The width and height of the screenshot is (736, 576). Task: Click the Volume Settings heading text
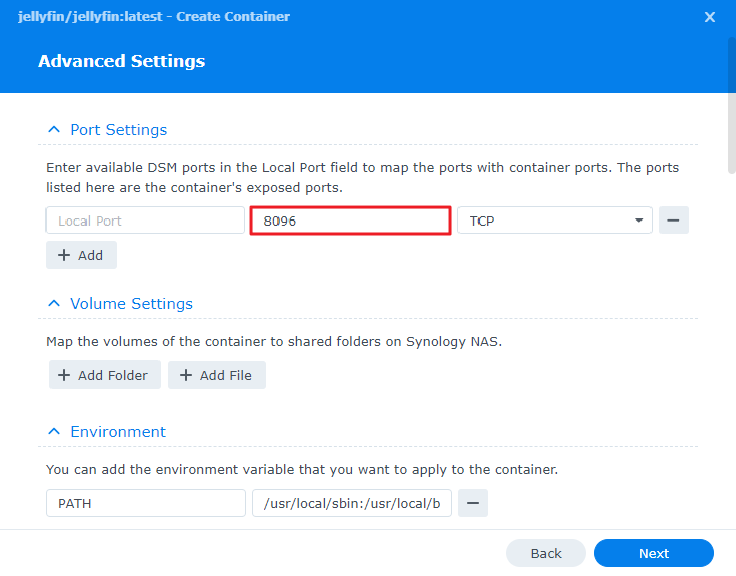[x=131, y=304]
